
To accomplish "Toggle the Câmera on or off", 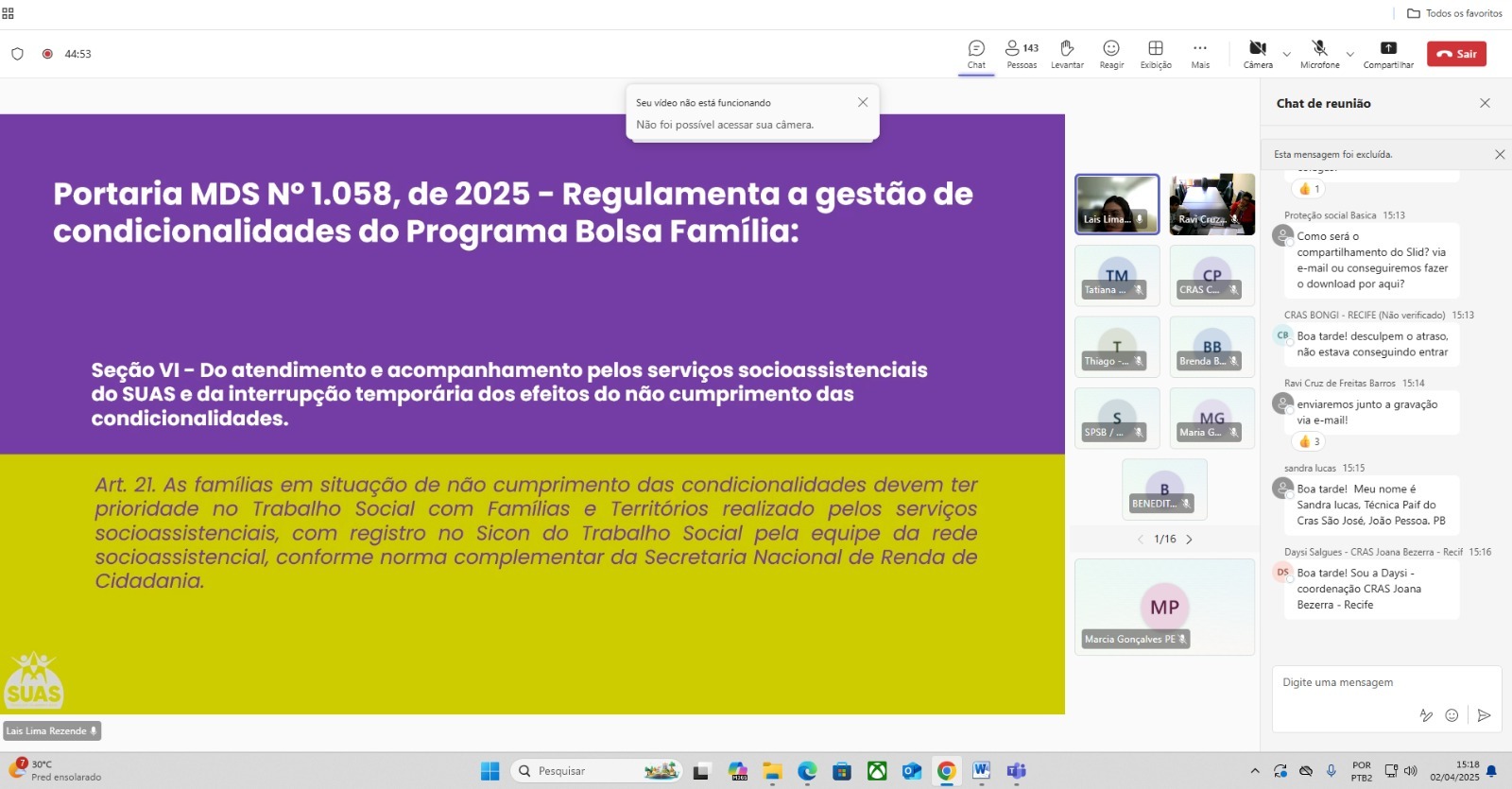I will click(1257, 54).
